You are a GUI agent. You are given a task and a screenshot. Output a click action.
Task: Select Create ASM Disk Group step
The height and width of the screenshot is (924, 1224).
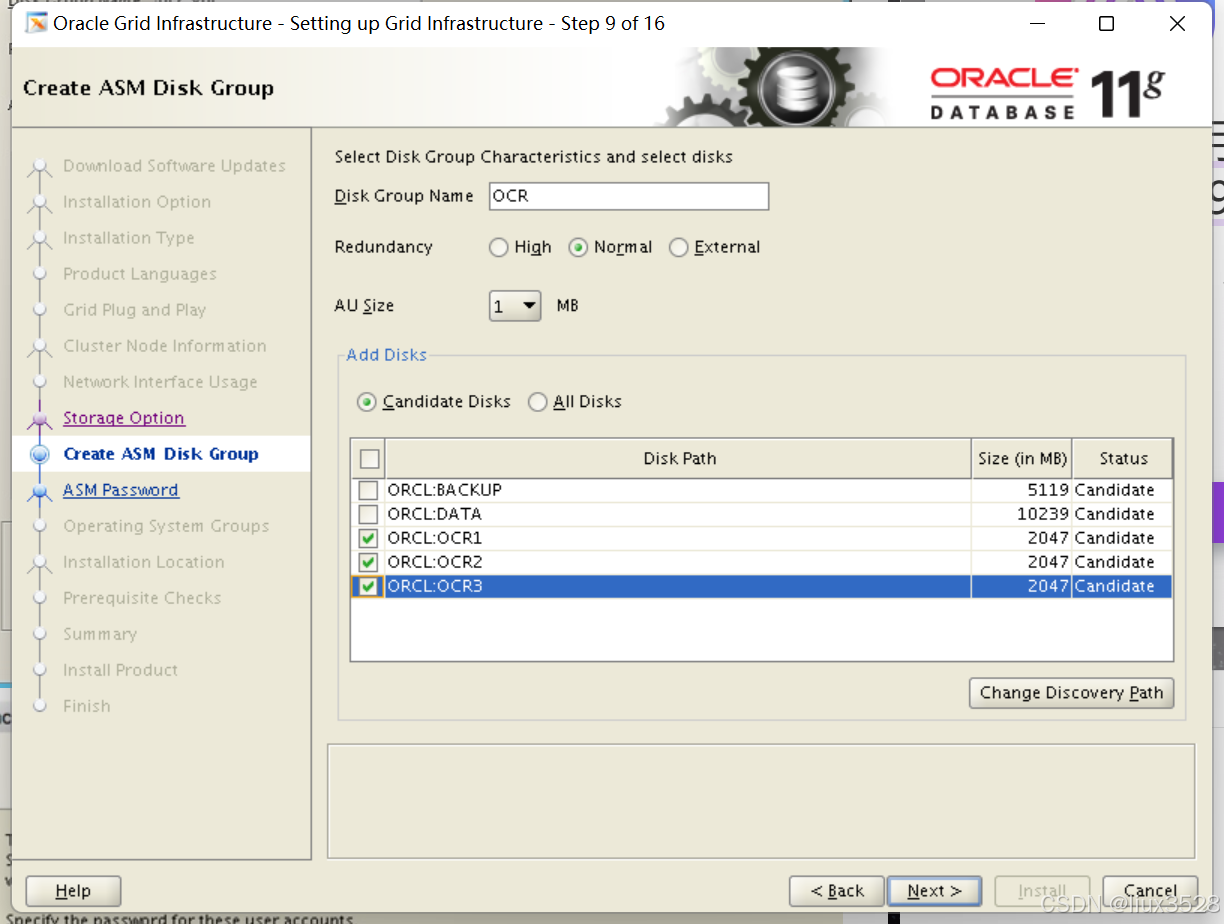coord(161,454)
